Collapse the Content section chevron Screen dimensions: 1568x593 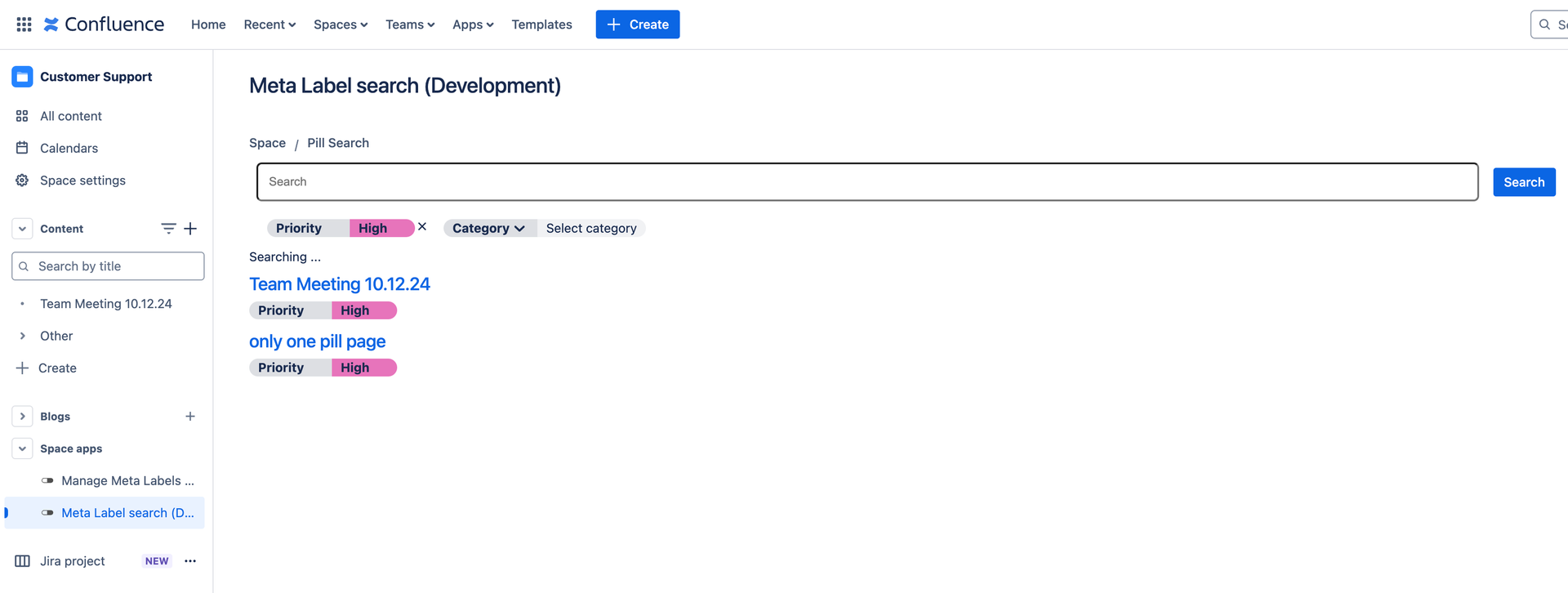[22, 229]
